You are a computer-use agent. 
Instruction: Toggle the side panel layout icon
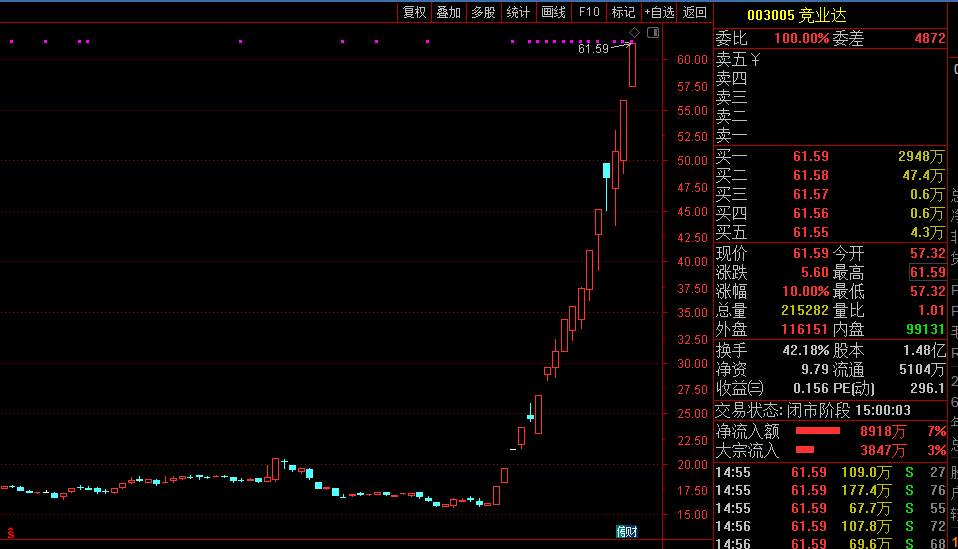(653, 32)
